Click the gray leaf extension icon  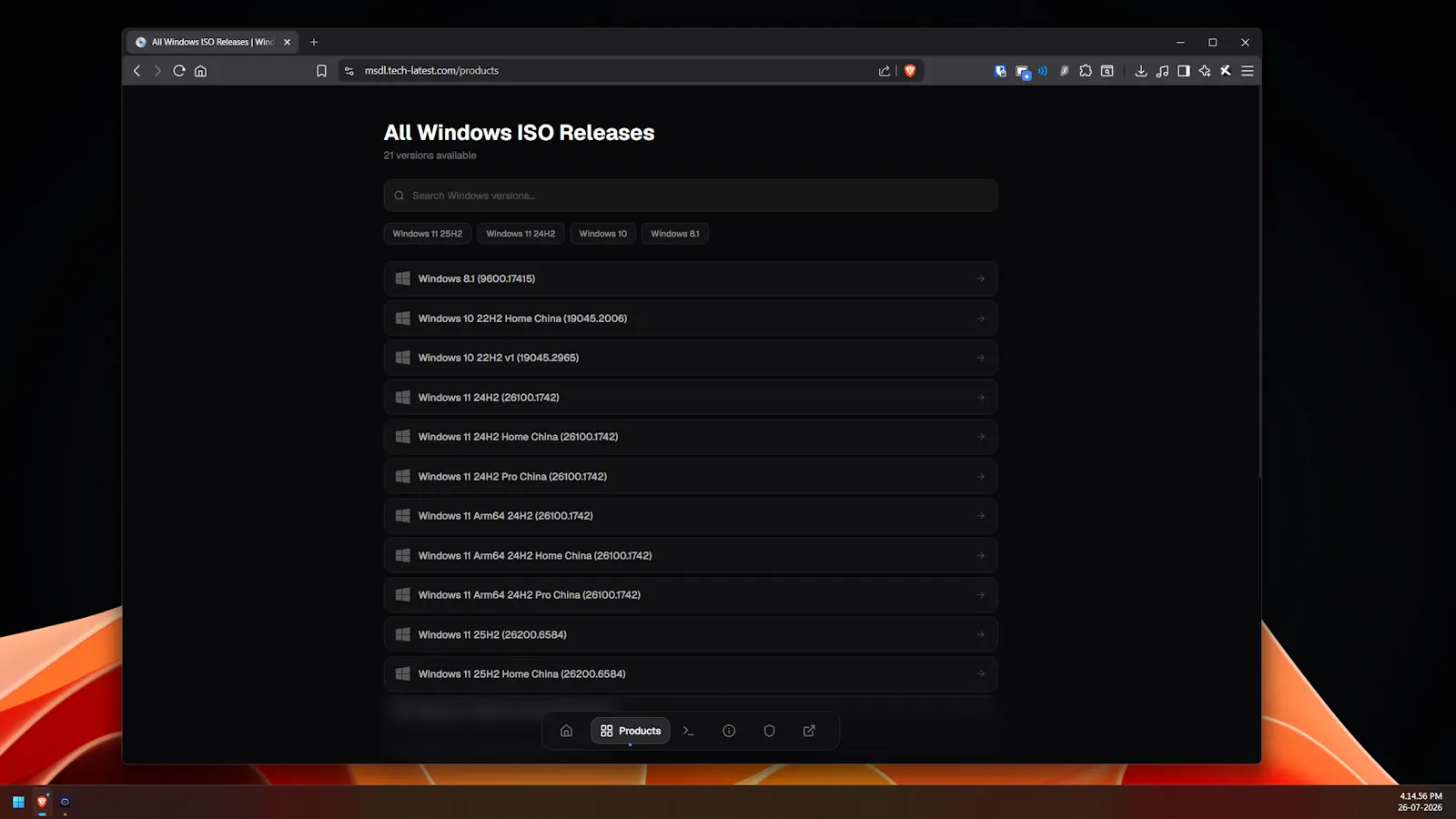1064,70
